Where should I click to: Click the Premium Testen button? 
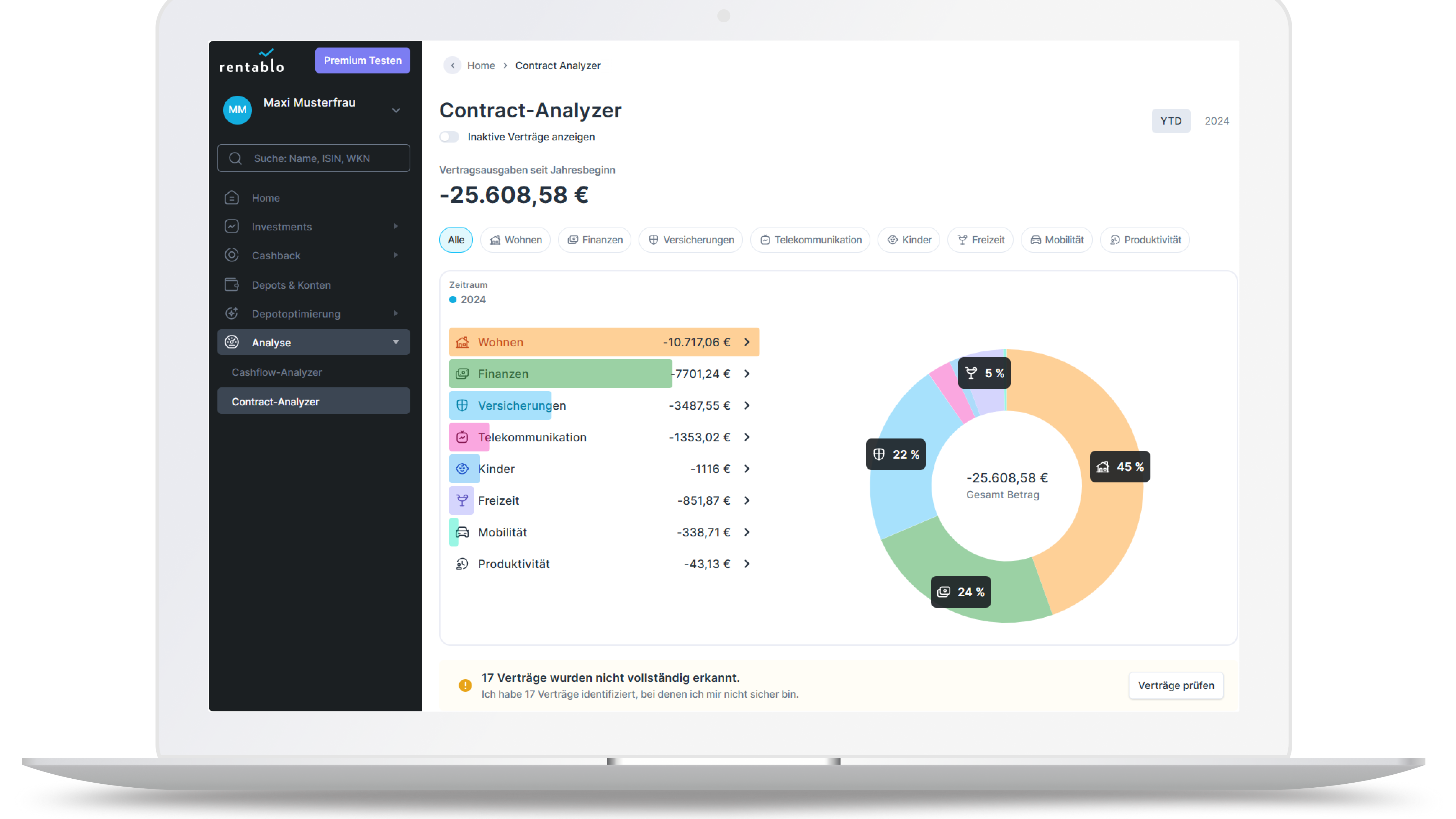pos(363,60)
